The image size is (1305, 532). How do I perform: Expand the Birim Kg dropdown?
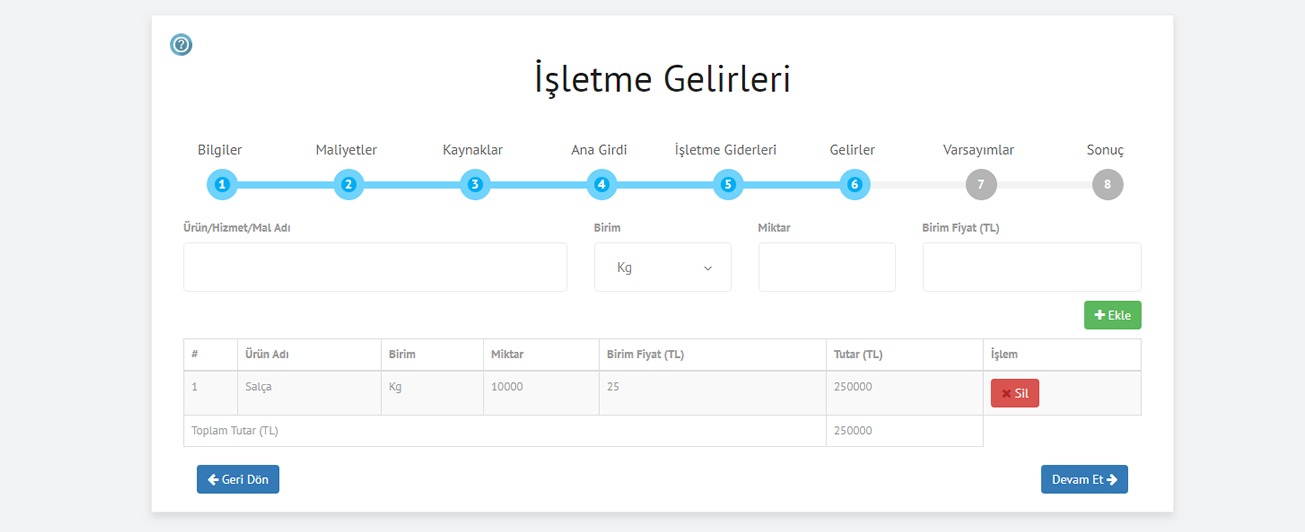(663, 267)
